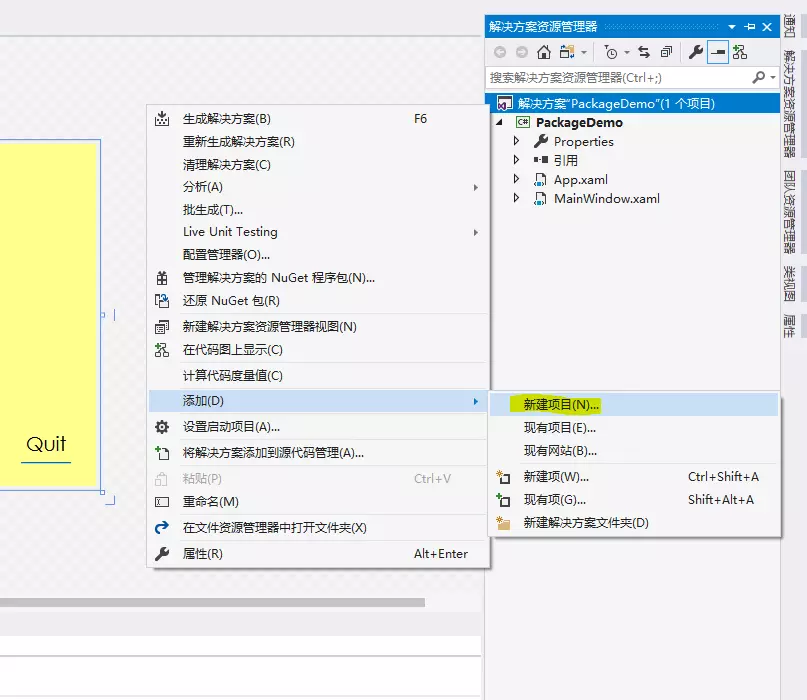807x700 pixels.
Task: Select the App.xaml file
Action: (x=581, y=180)
